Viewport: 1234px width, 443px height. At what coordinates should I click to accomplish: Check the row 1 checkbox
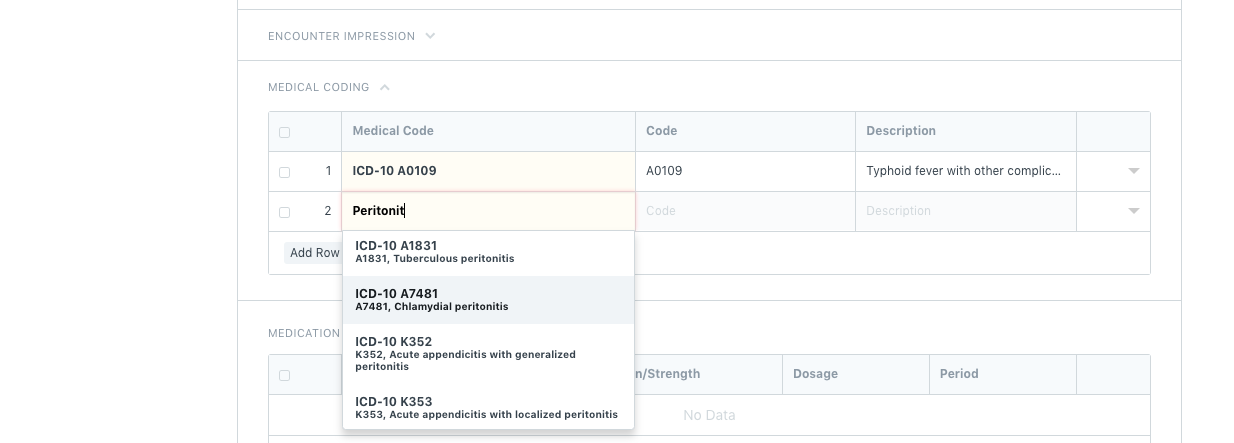coord(284,172)
